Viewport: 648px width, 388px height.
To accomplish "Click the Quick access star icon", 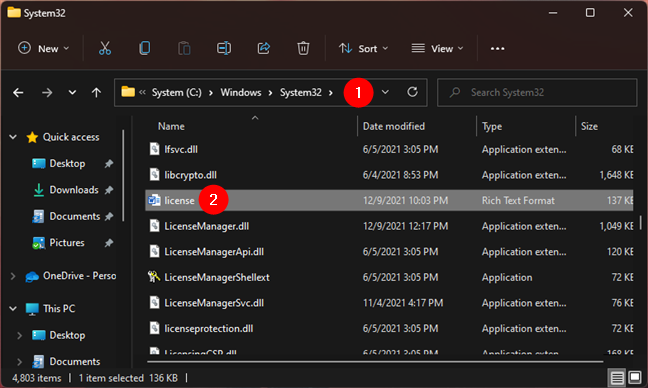I will [32, 137].
